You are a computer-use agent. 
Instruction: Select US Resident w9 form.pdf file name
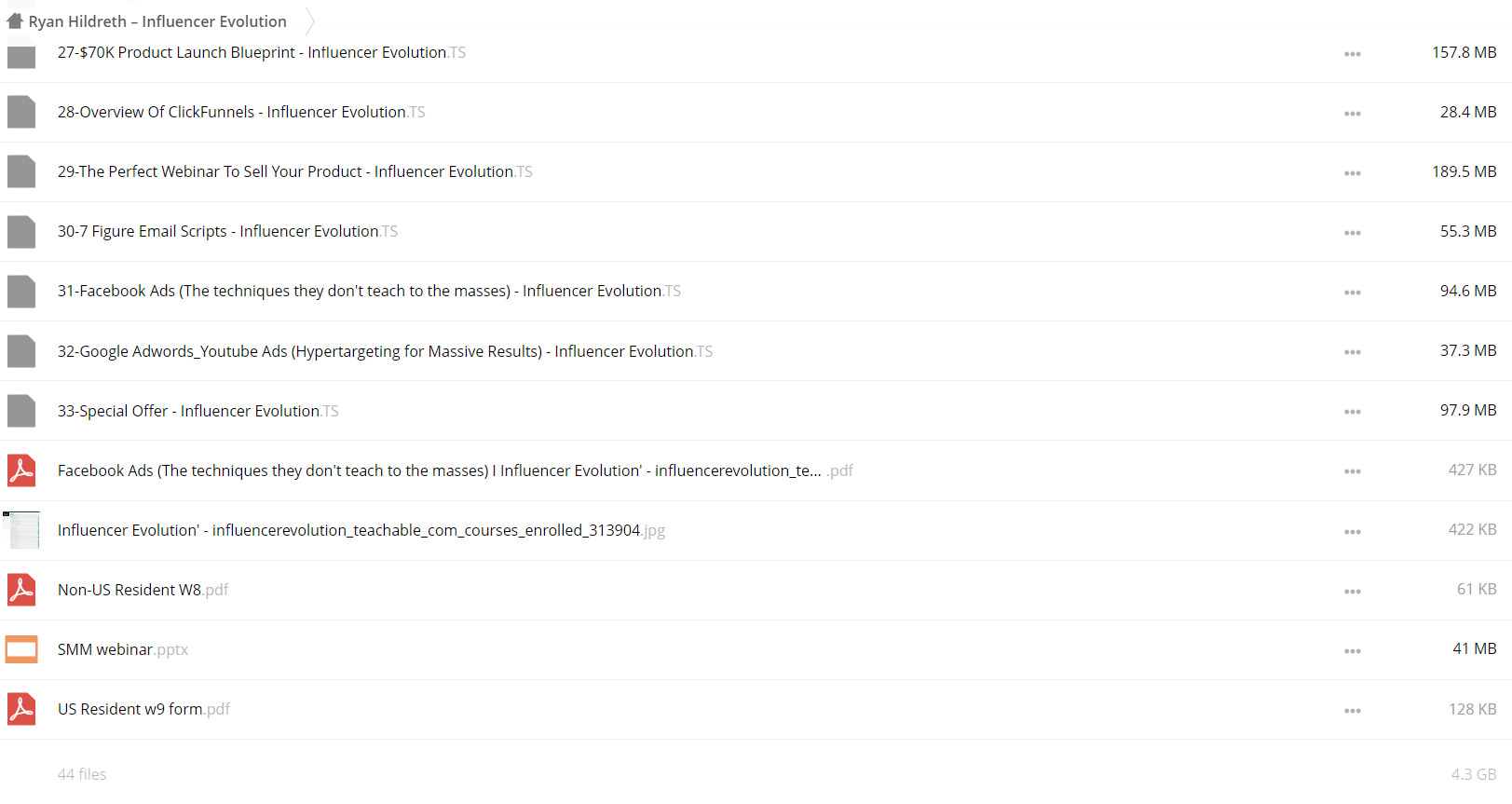click(x=143, y=709)
